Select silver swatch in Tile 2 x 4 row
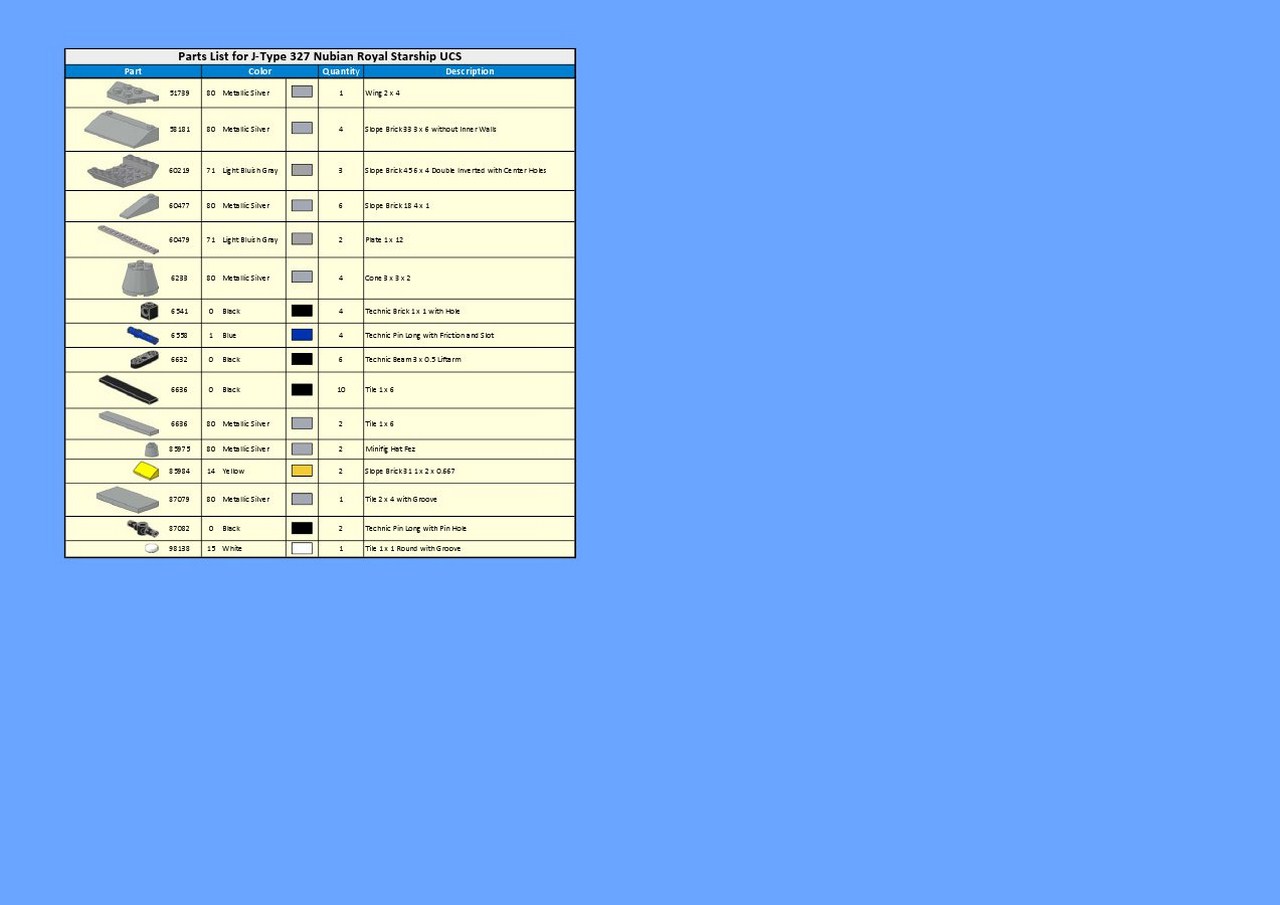Image resolution: width=1280 pixels, height=905 pixels. click(302, 498)
